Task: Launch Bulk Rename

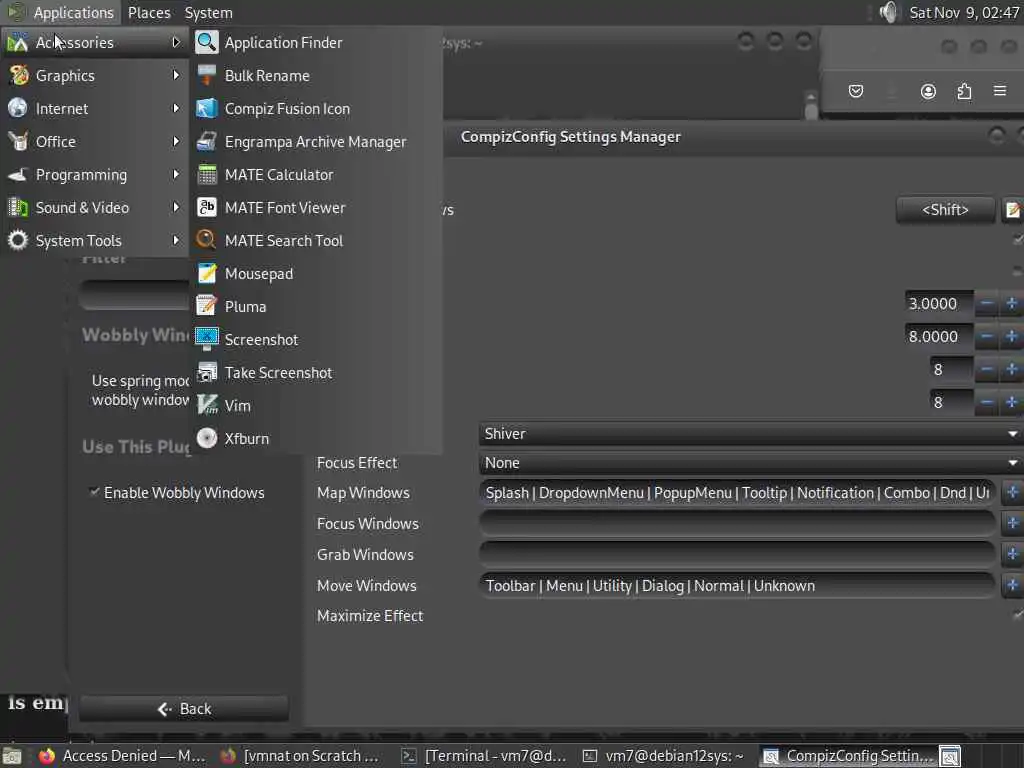Action: [x=316, y=76]
